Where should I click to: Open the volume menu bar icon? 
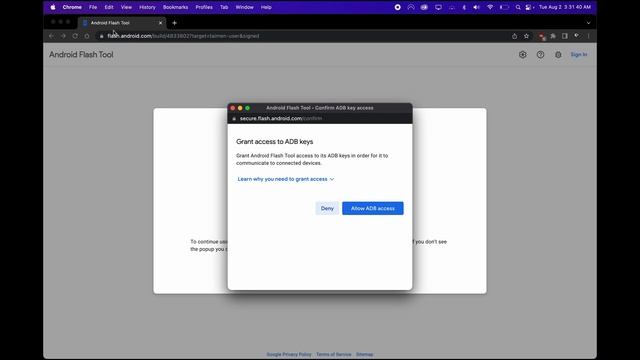tap(476, 7)
